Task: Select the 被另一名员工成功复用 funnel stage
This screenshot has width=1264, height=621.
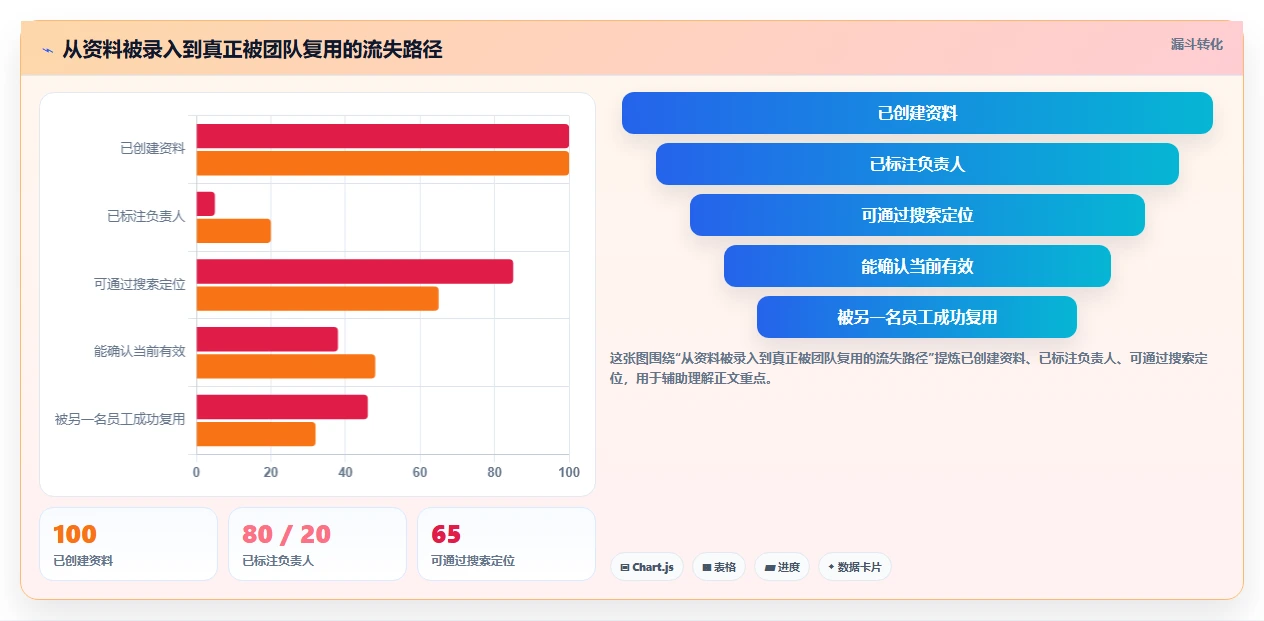Action: (917, 317)
